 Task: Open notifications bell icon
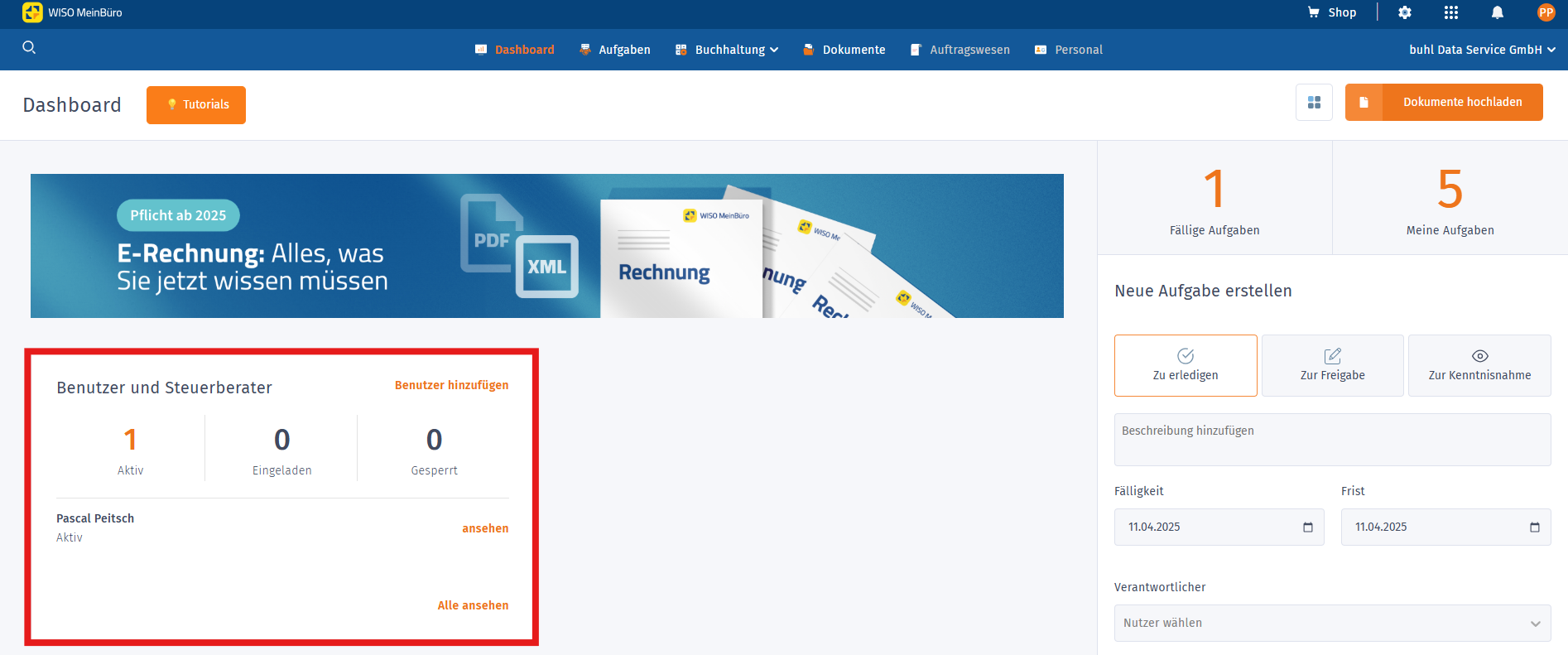coord(1498,12)
